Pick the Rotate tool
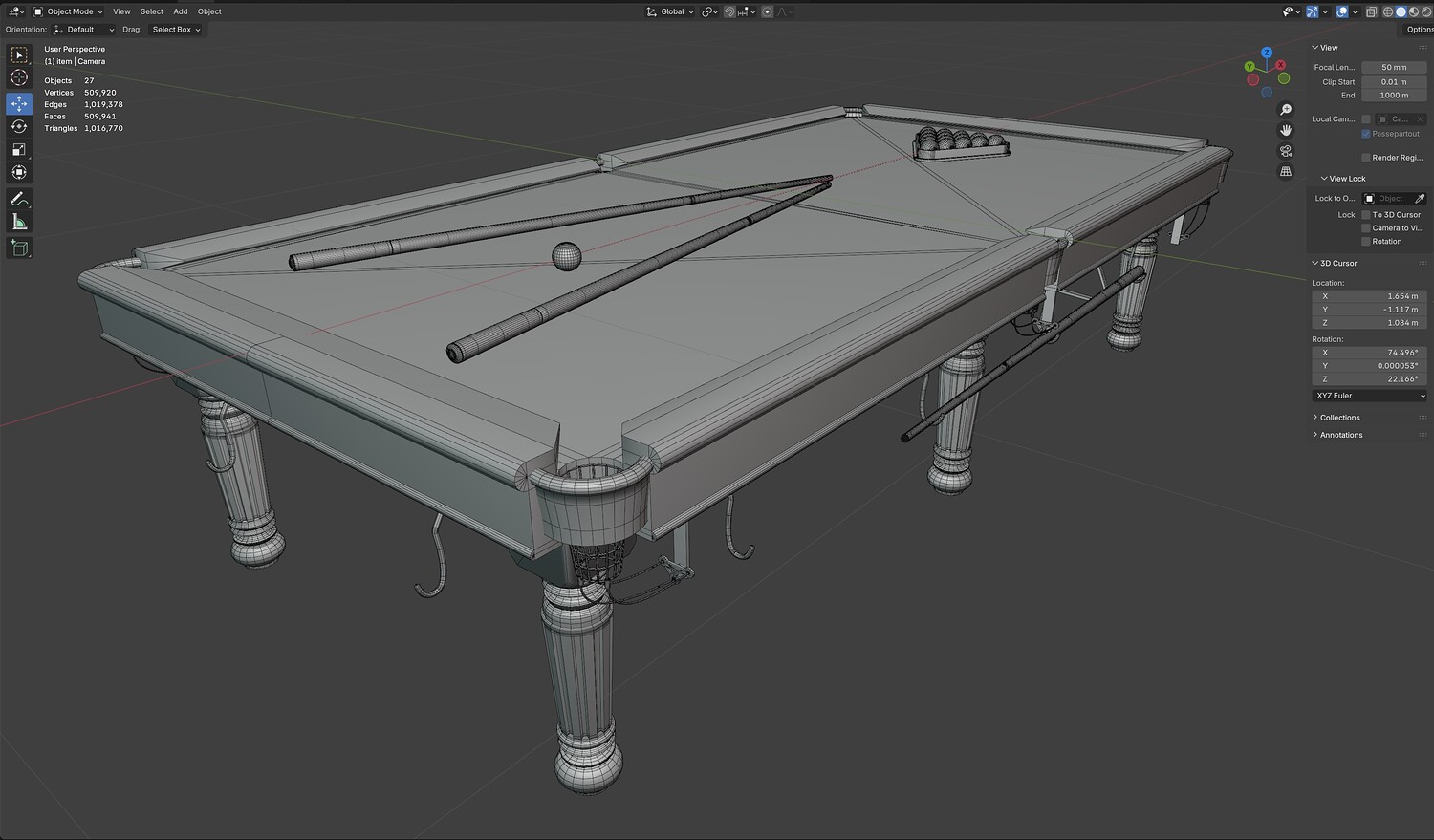Image resolution: width=1434 pixels, height=840 pixels. (x=19, y=126)
